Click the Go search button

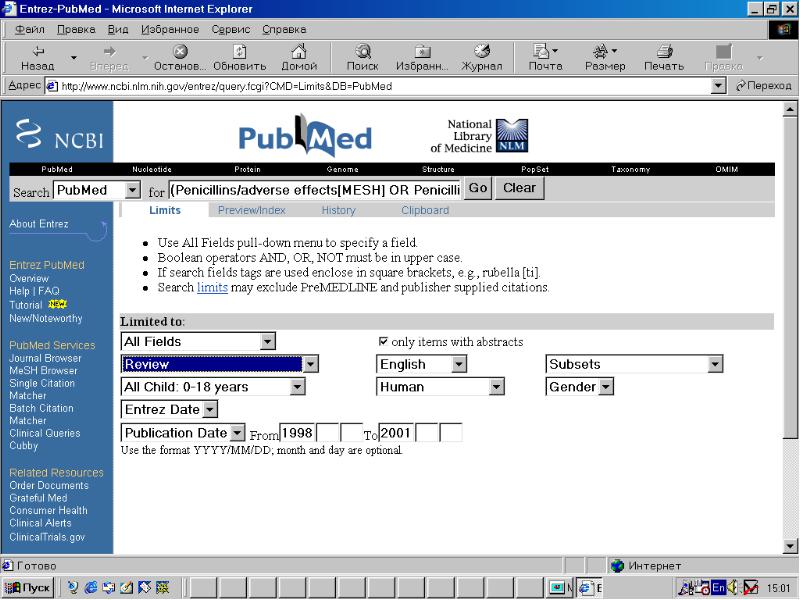coord(478,188)
